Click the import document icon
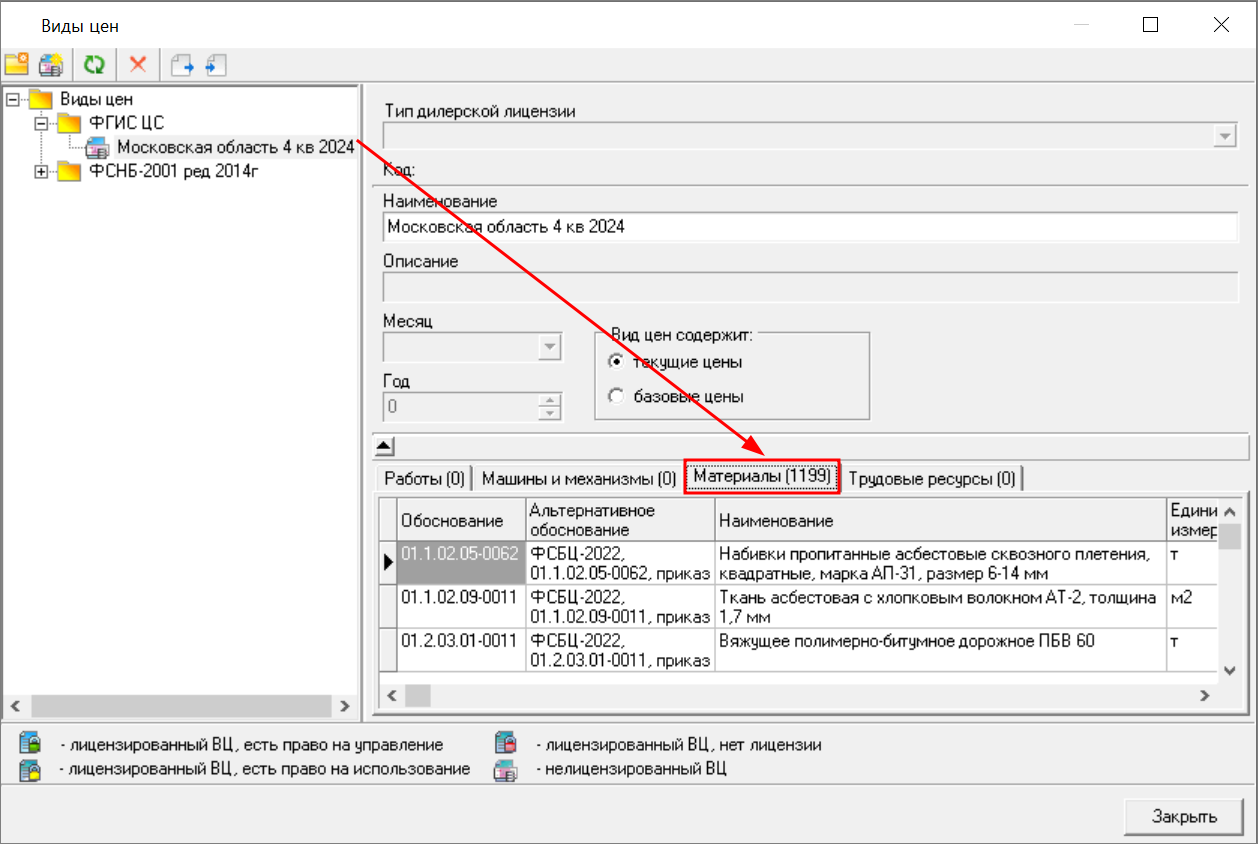 216,65
